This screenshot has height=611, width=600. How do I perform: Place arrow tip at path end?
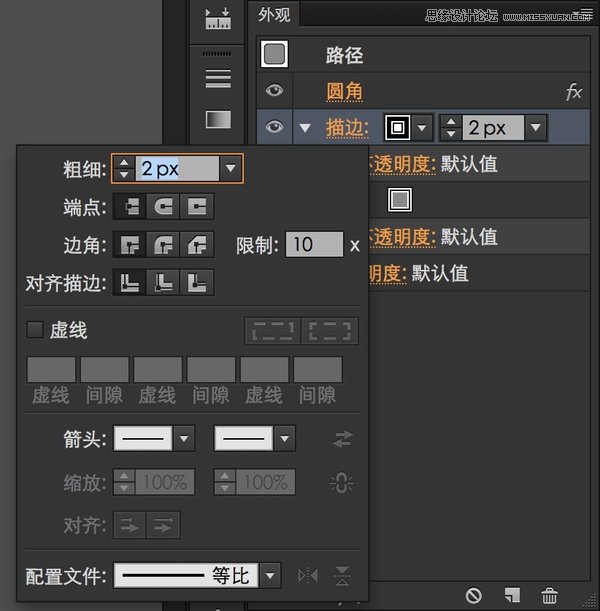(163, 526)
